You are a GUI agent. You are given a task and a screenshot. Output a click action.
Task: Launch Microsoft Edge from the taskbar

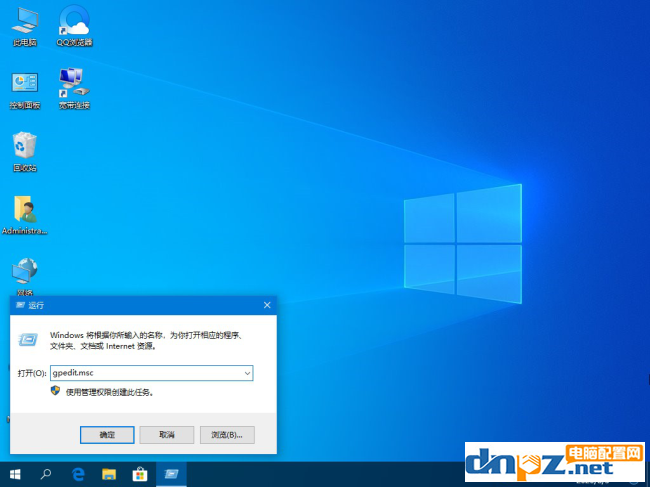78,474
